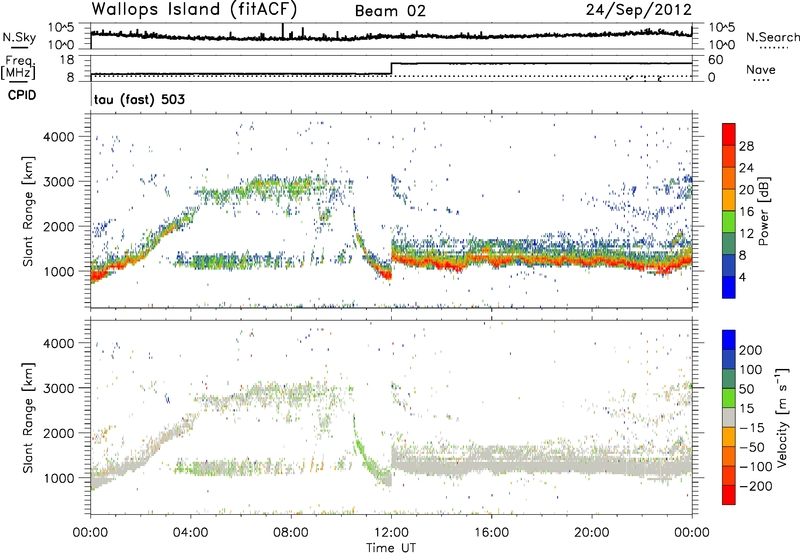Screen dimensions: 800x554
Task: Pick the blue top segment of Velocity color bar
Action: [729, 340]
